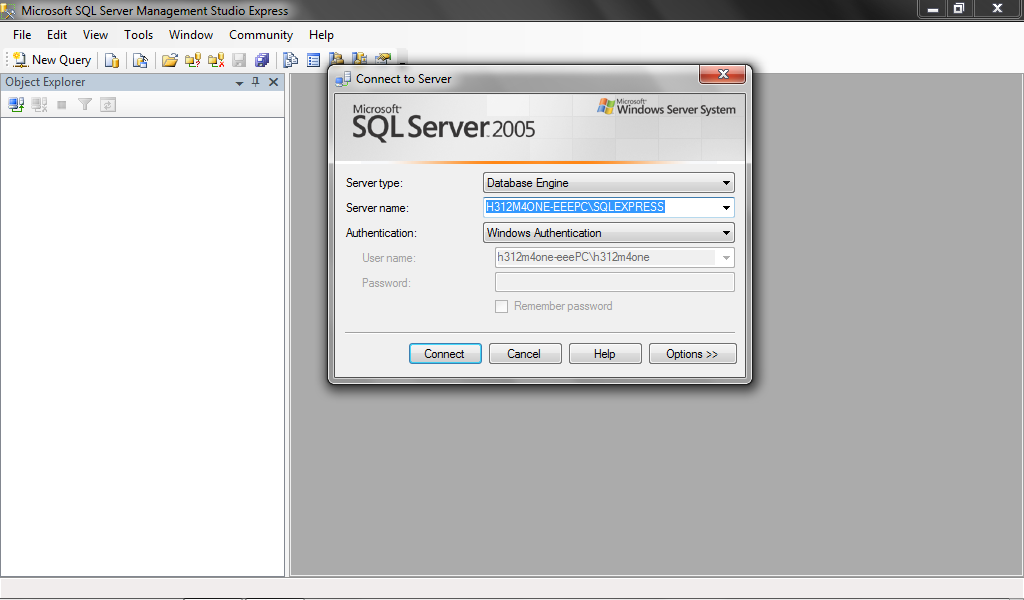The image size is (1024, 600).
Task: Open the Server name dropdown arrow
Action: (x=726, y=208)
